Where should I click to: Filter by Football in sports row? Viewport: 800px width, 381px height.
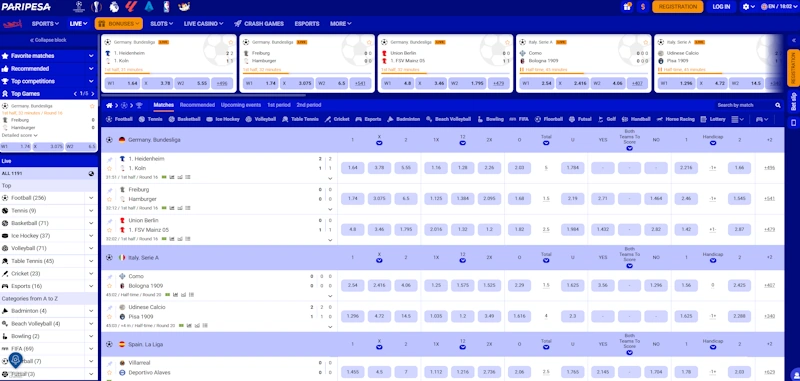[x=119, y=119]
